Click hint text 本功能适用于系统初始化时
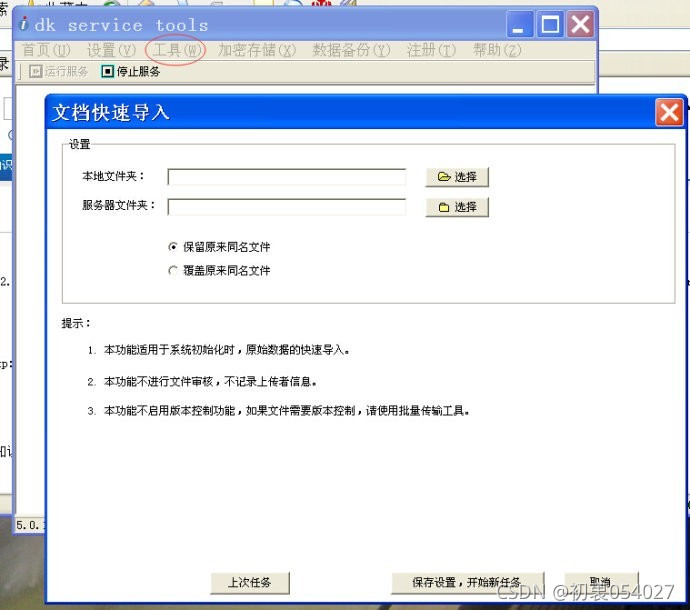The width and height of the screenshot is (690, 610). click(169, 350)
